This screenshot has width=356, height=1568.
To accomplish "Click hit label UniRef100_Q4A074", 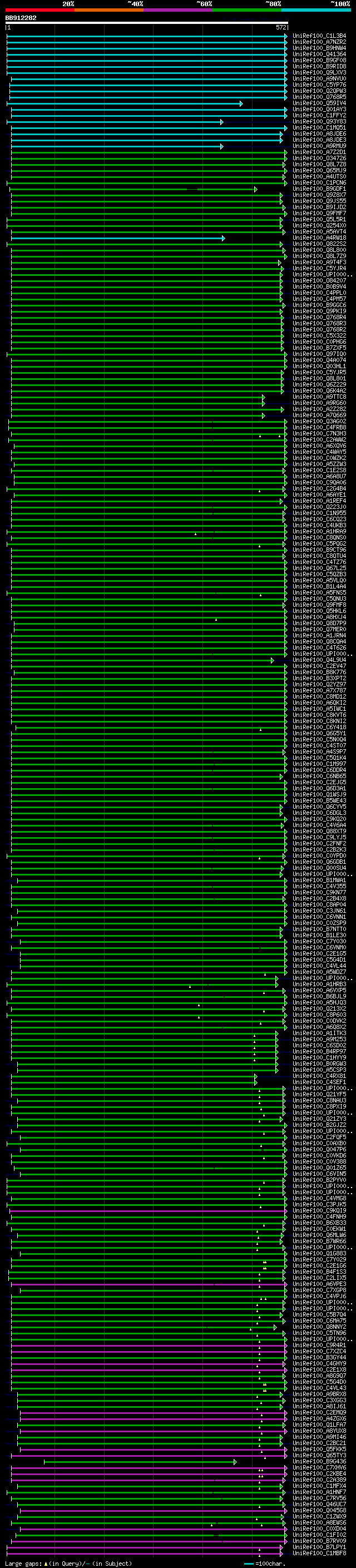I will [319, 360].
